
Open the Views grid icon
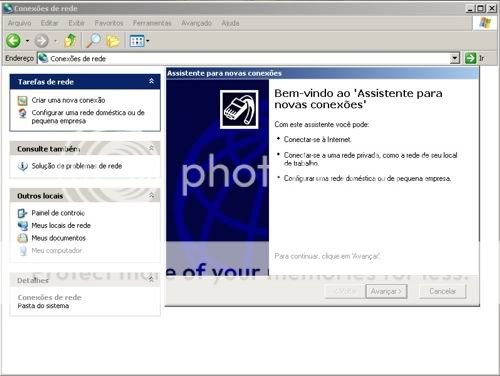[x=137, y=41]
